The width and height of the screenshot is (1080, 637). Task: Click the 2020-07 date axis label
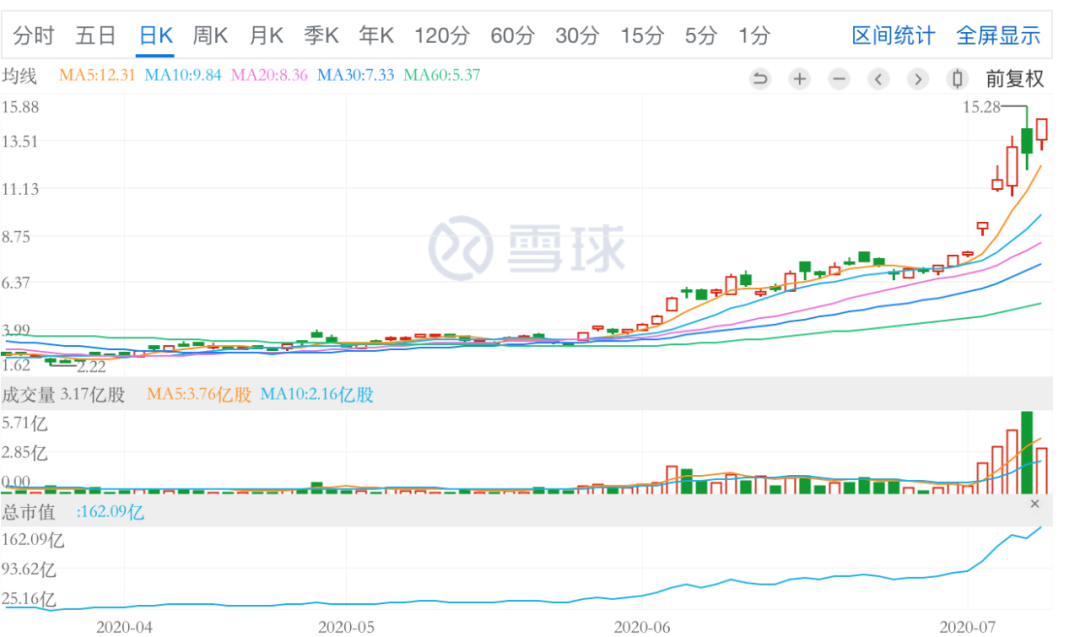pos(968,627)
